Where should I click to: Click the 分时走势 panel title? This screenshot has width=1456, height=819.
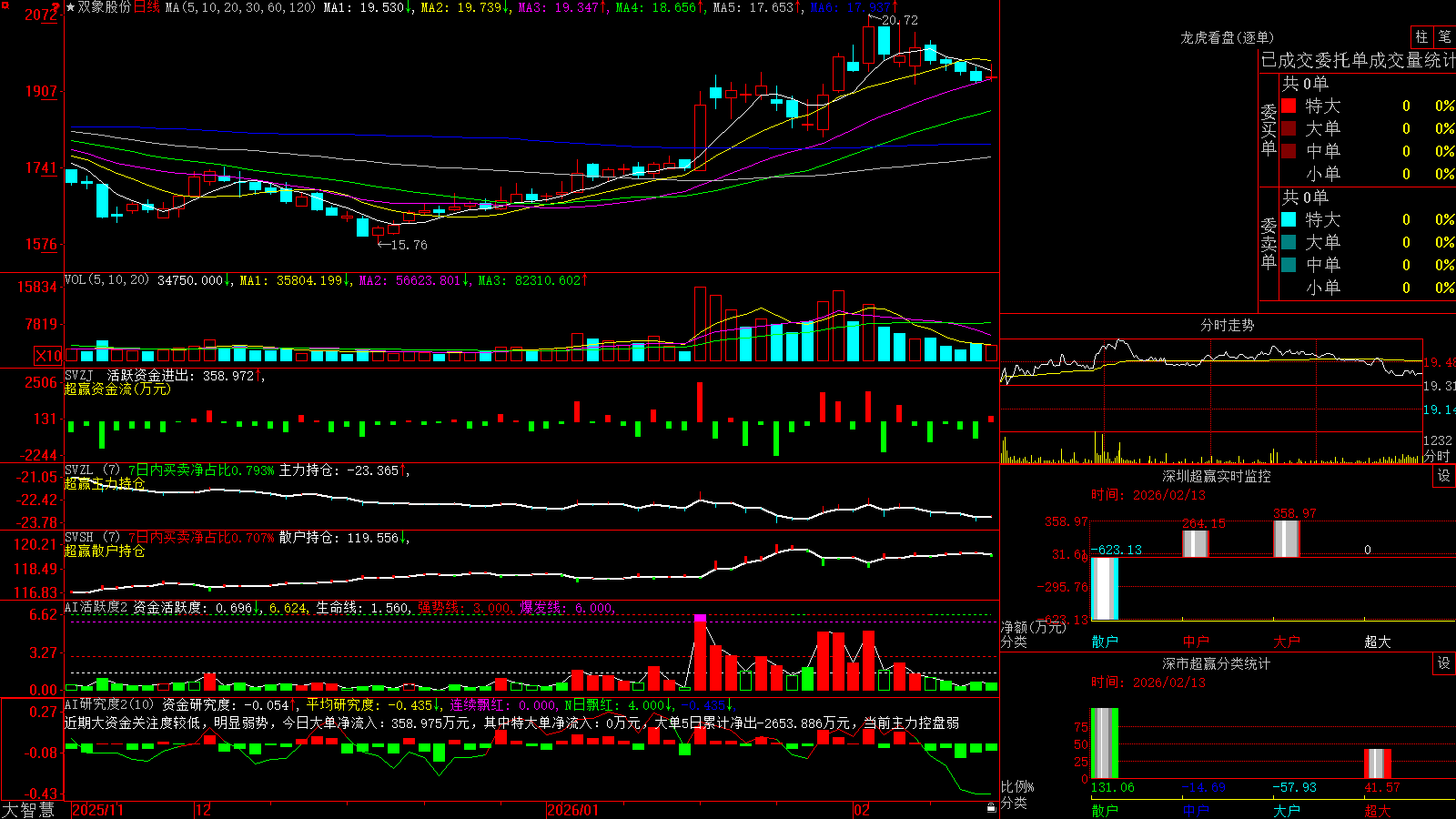tap(1227, 325)
